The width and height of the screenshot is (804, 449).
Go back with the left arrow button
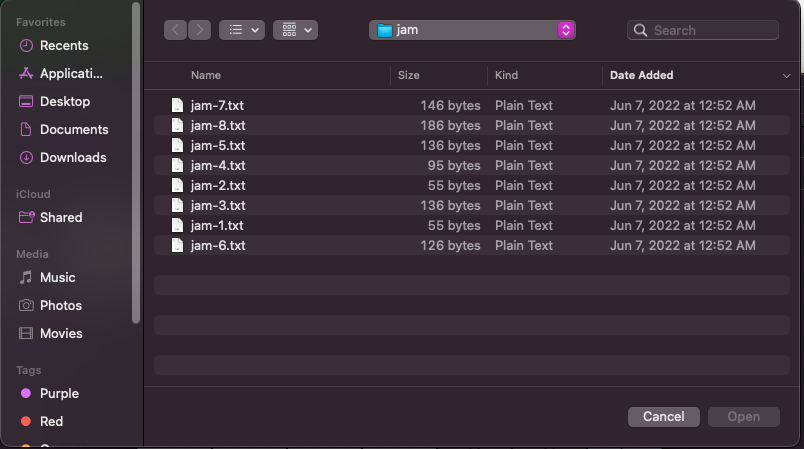pyautogui.click(x=175, y=30)
